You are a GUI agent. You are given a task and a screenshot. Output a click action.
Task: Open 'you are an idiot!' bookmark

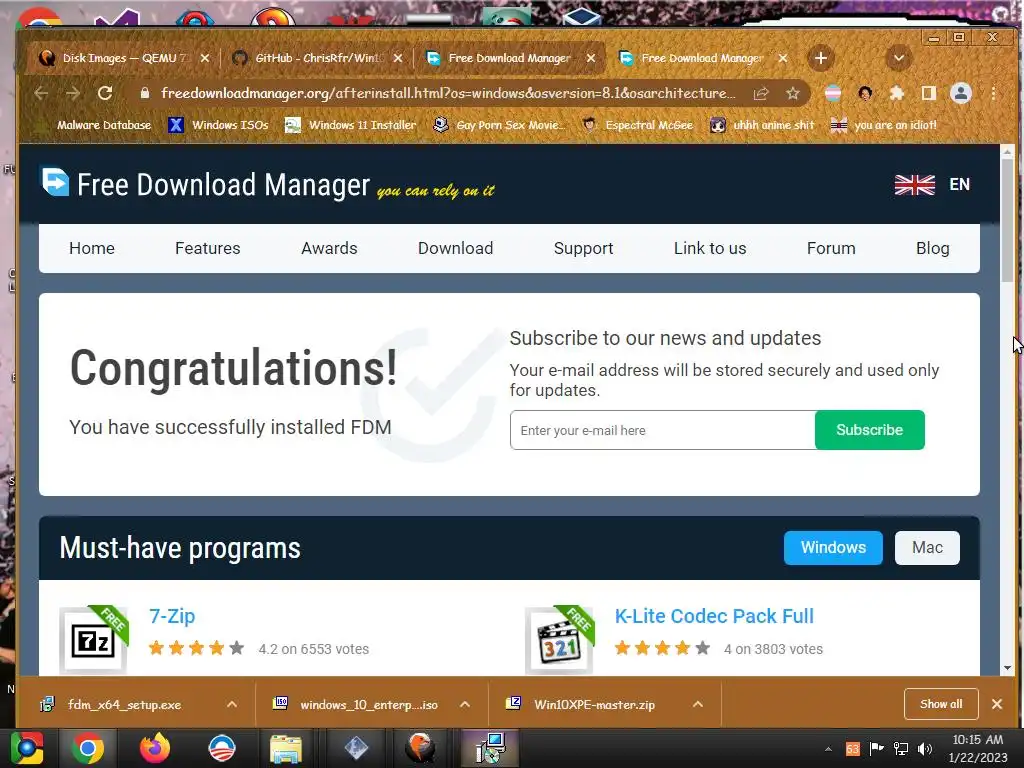[884, 125]
